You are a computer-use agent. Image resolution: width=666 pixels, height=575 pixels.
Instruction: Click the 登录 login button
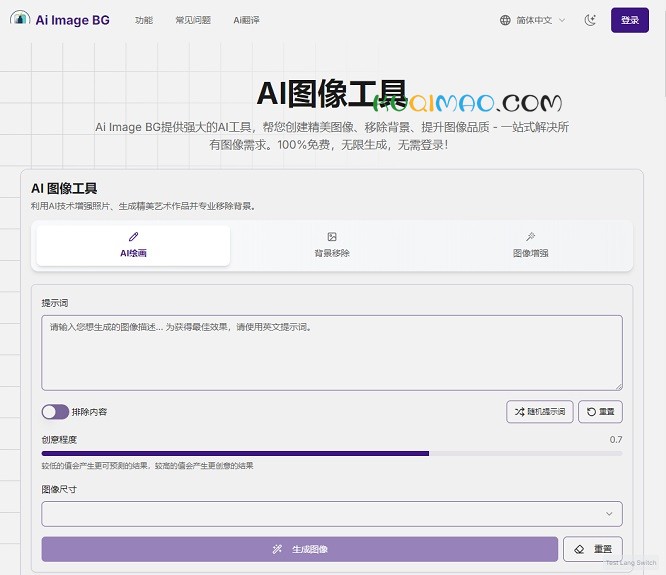coord(629,20)
